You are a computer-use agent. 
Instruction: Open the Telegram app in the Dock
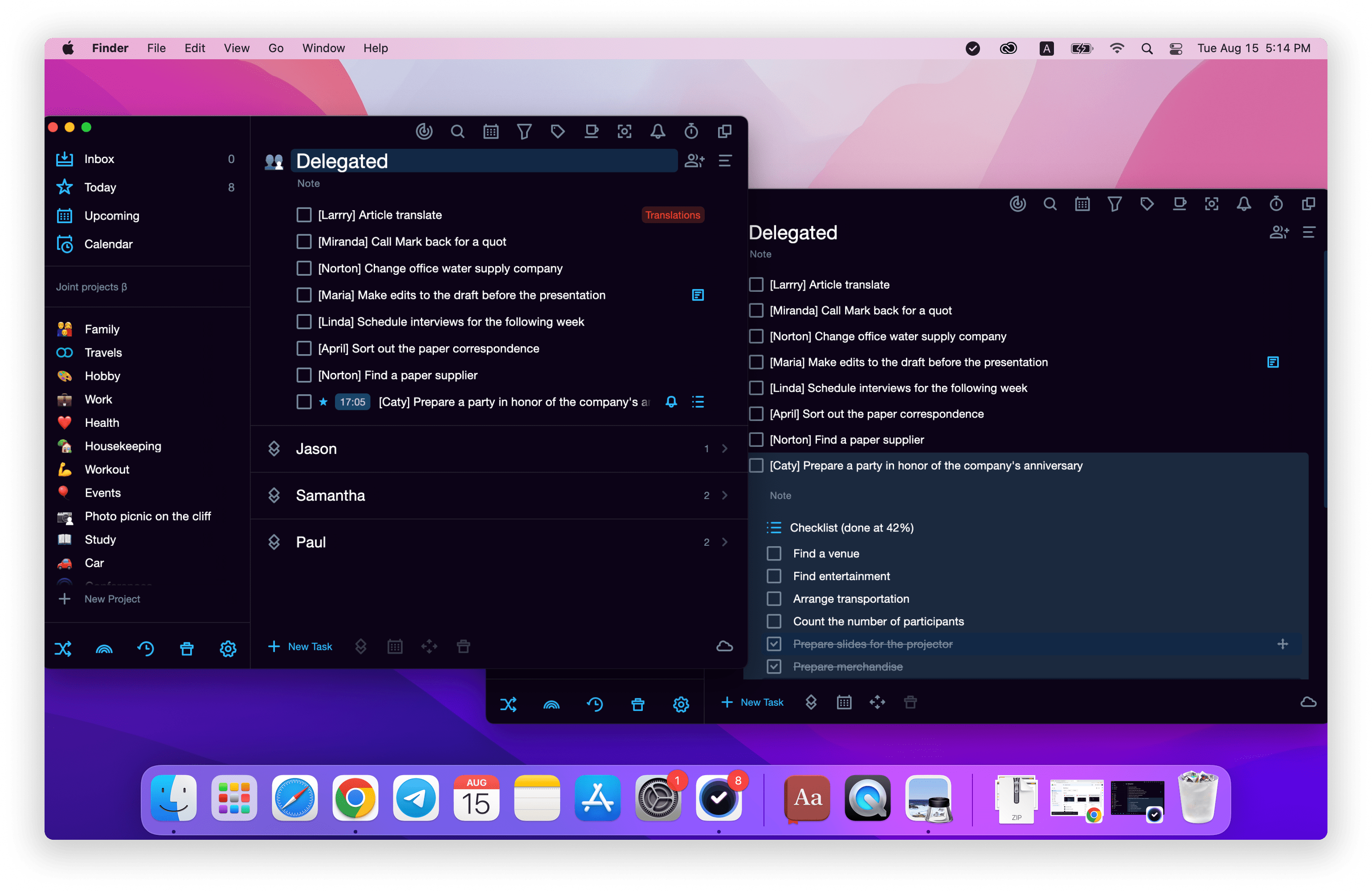coord(416,798)
